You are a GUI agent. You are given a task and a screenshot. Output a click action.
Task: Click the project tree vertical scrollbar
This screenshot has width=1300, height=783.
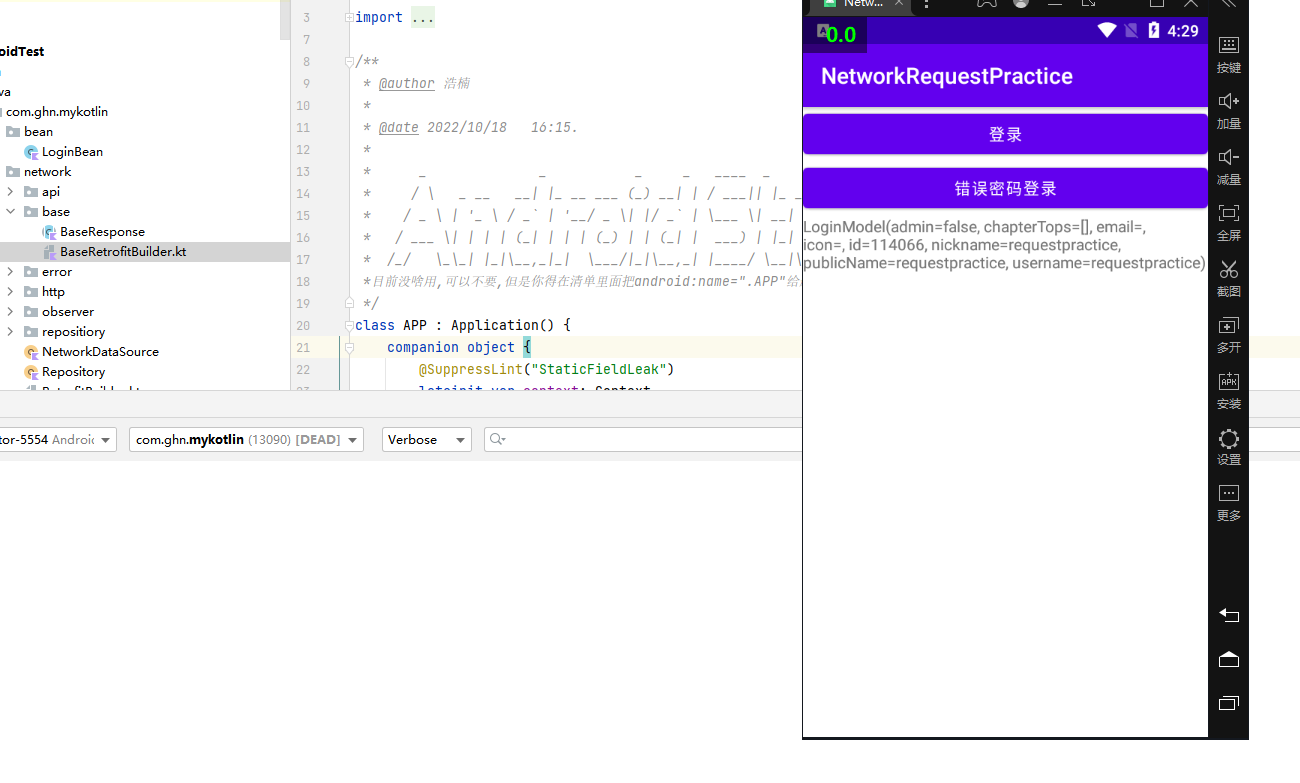tap(285, 20)
